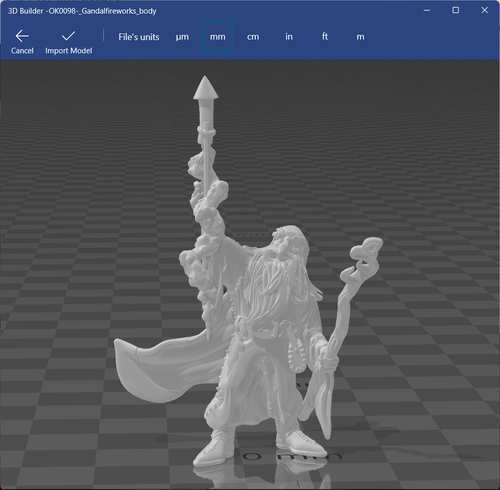Maximize the 3D Builder window

(x=455, y=10)
